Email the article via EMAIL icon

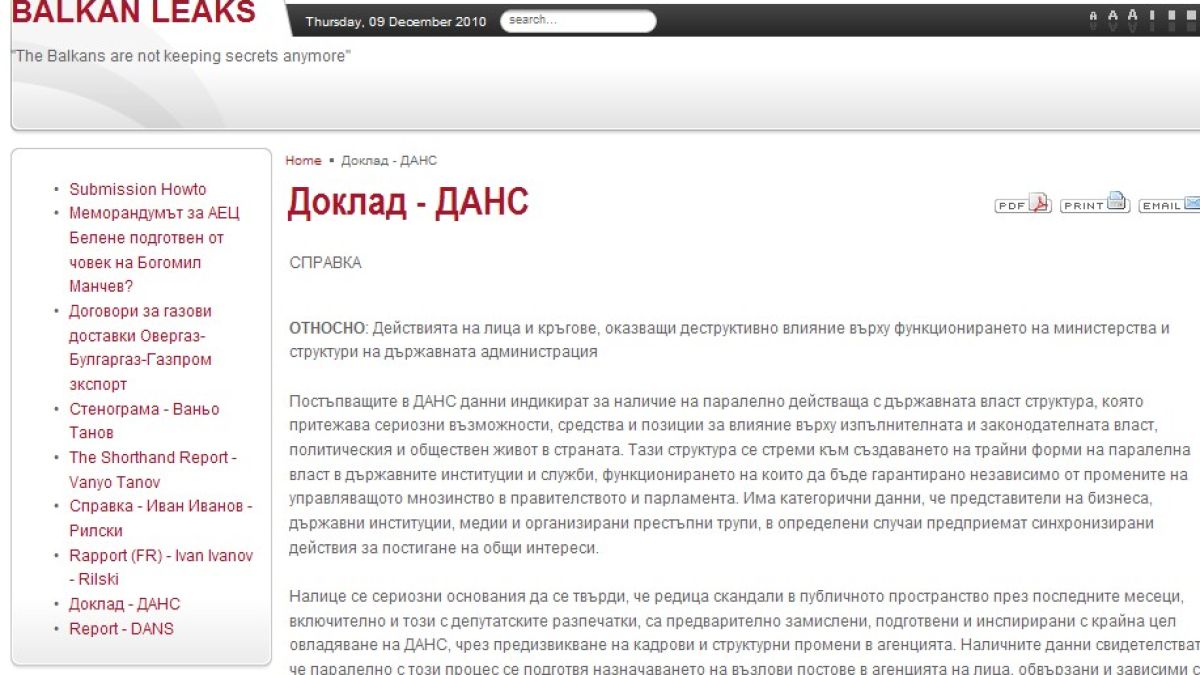[x=1170, y=204]
